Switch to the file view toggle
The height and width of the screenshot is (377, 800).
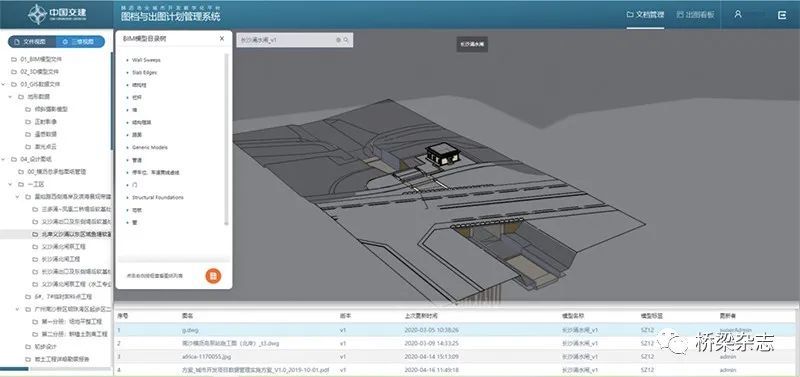pyautogui.click(x=31, y=42)
